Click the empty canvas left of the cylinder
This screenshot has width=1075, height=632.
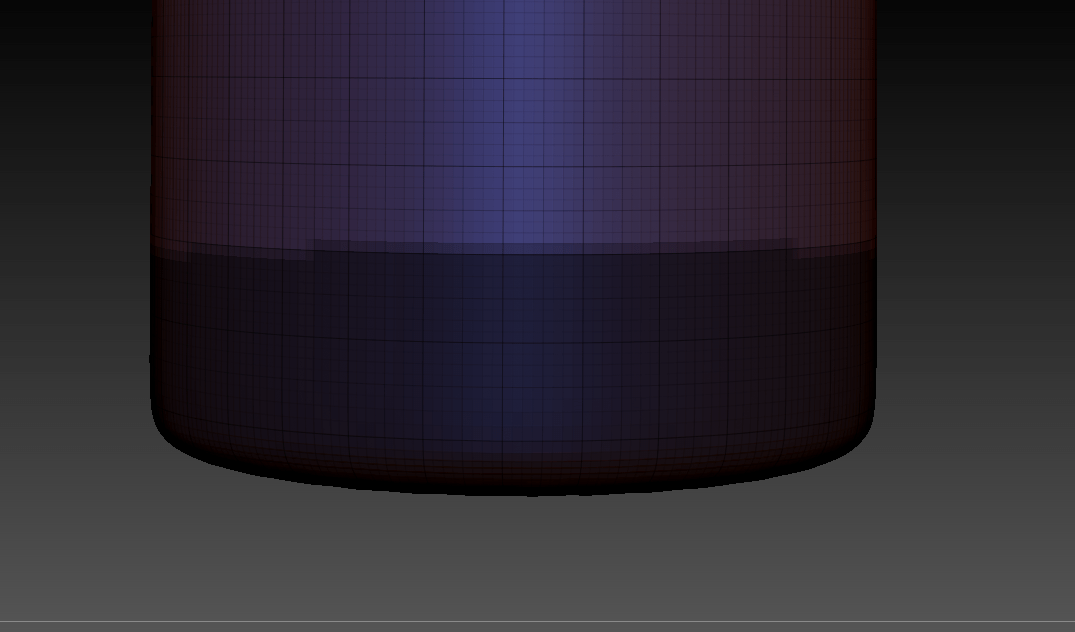(70, 300)
